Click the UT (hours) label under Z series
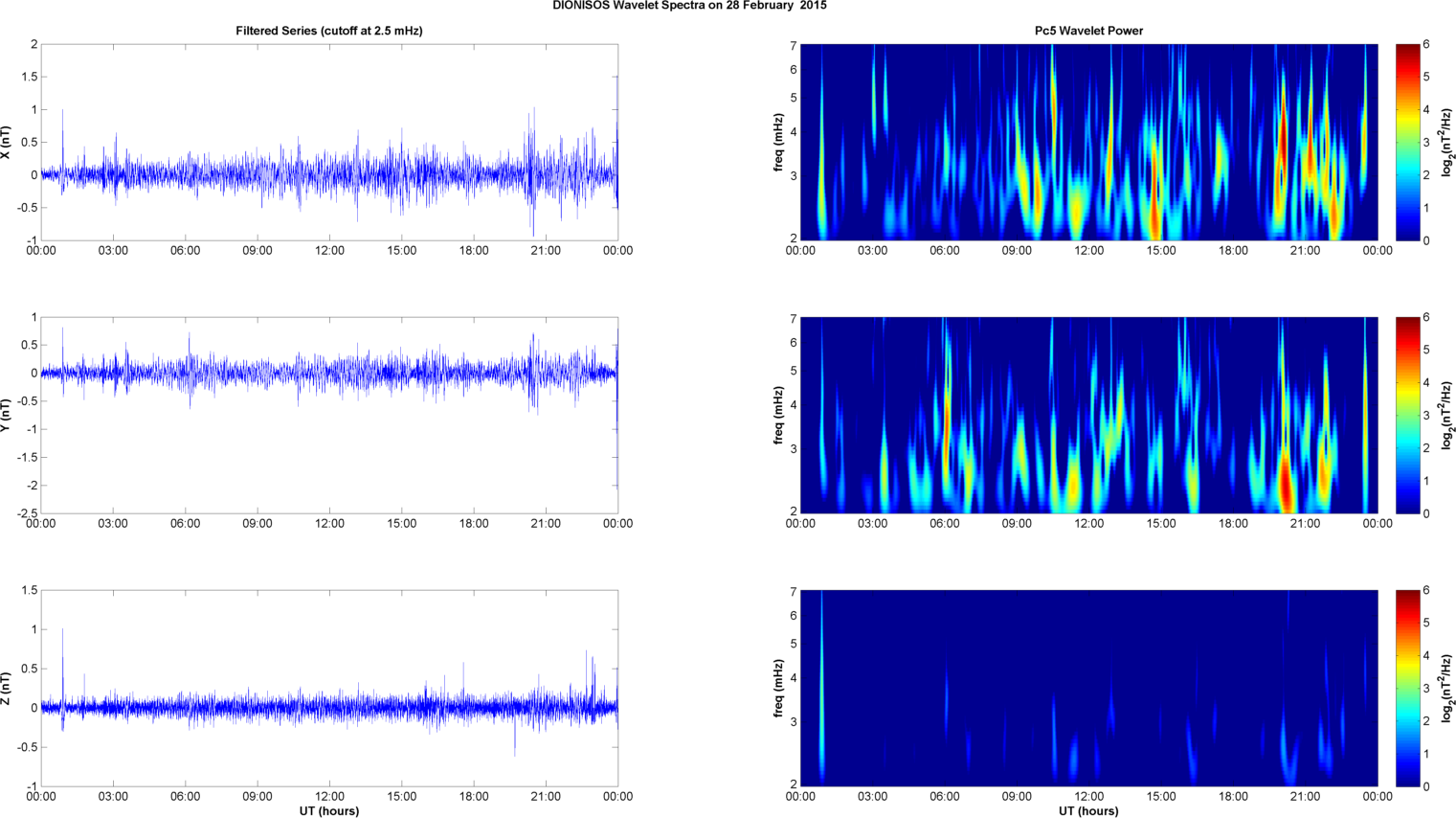The image size is (1456, 818). [329, 810]
